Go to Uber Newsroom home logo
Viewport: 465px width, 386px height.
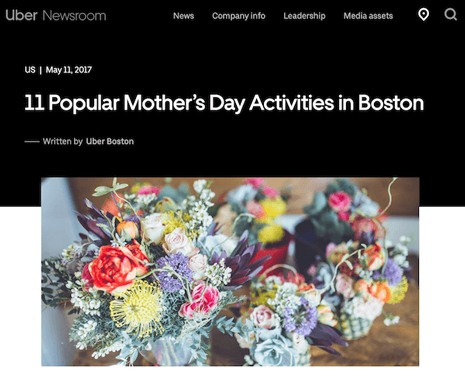[56, 16]
